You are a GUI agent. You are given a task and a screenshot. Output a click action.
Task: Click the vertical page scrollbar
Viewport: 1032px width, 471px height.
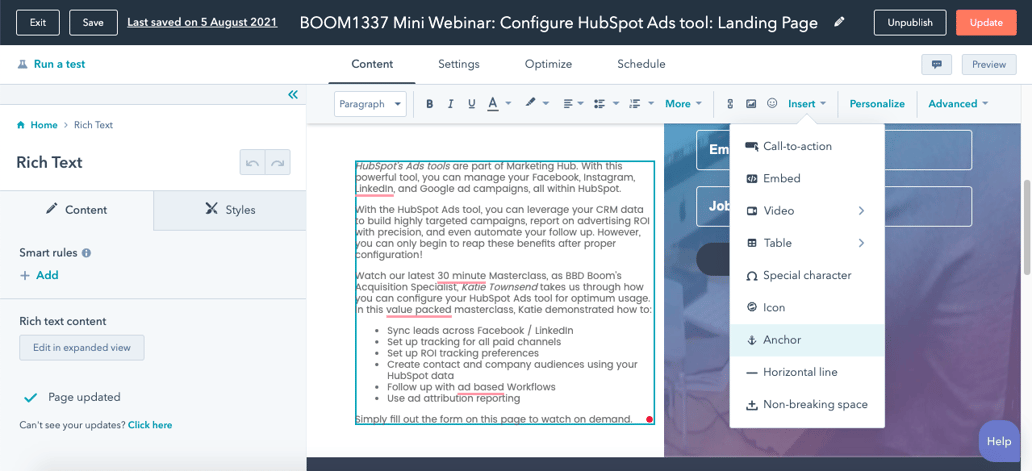[1027, 228]
